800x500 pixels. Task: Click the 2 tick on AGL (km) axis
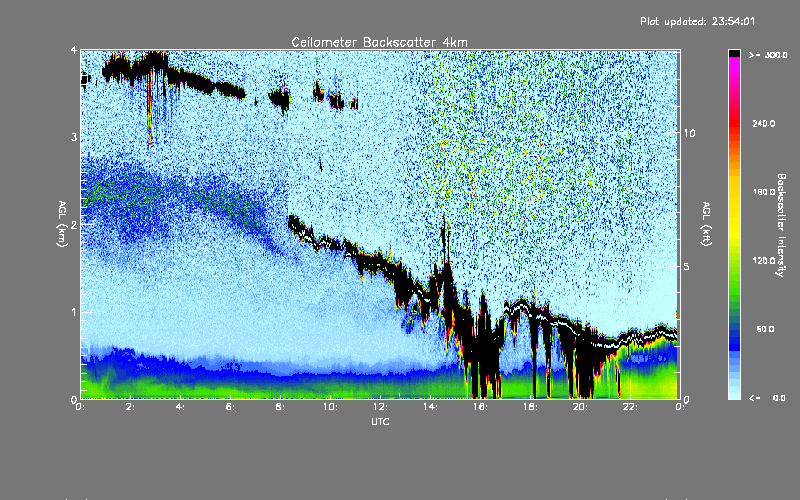(74, 224)
